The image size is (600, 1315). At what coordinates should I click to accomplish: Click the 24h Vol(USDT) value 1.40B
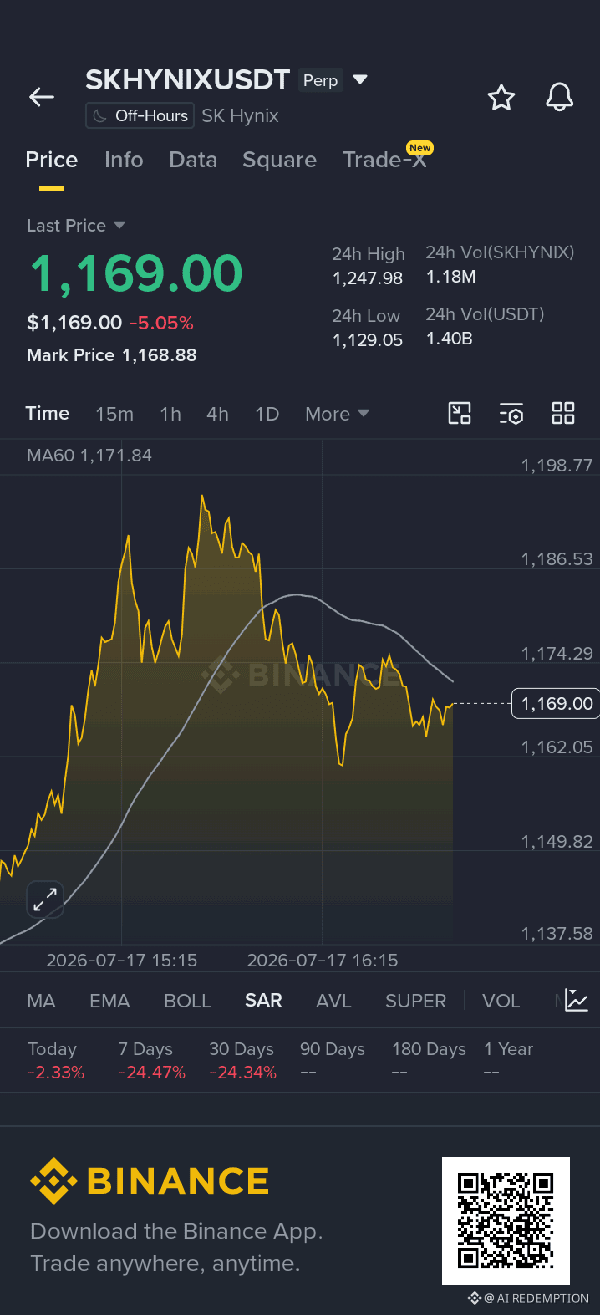449,339
